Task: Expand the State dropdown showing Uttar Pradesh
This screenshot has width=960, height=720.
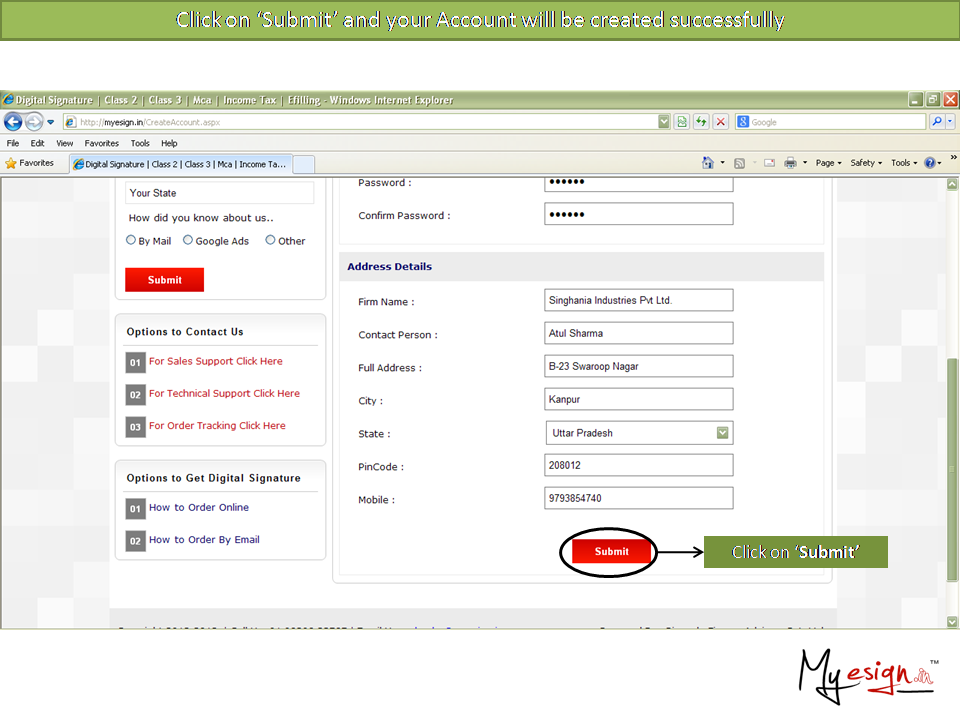Action: [723, 433]
